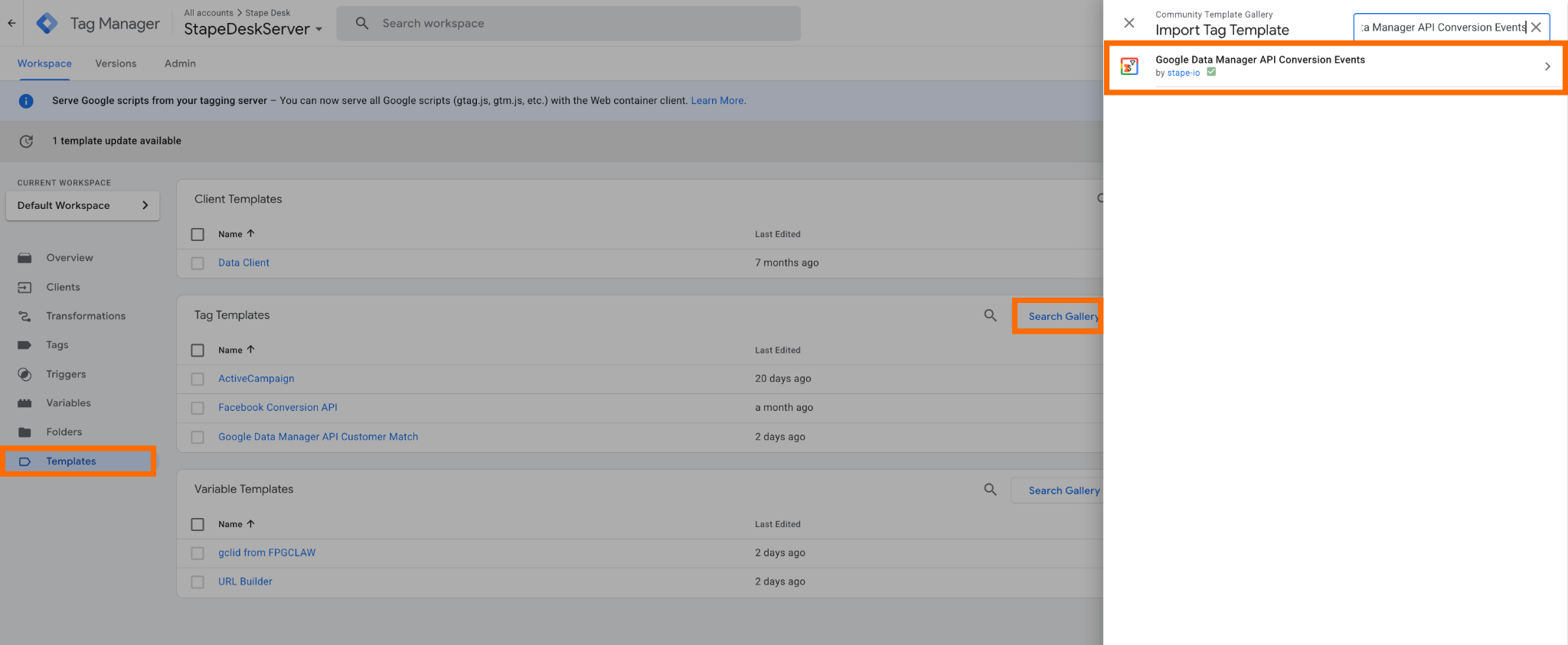The width and height of the screenshot is (1568, 645).
Task: Switch to the Workspace tab
Action: (x=44, y=64)
